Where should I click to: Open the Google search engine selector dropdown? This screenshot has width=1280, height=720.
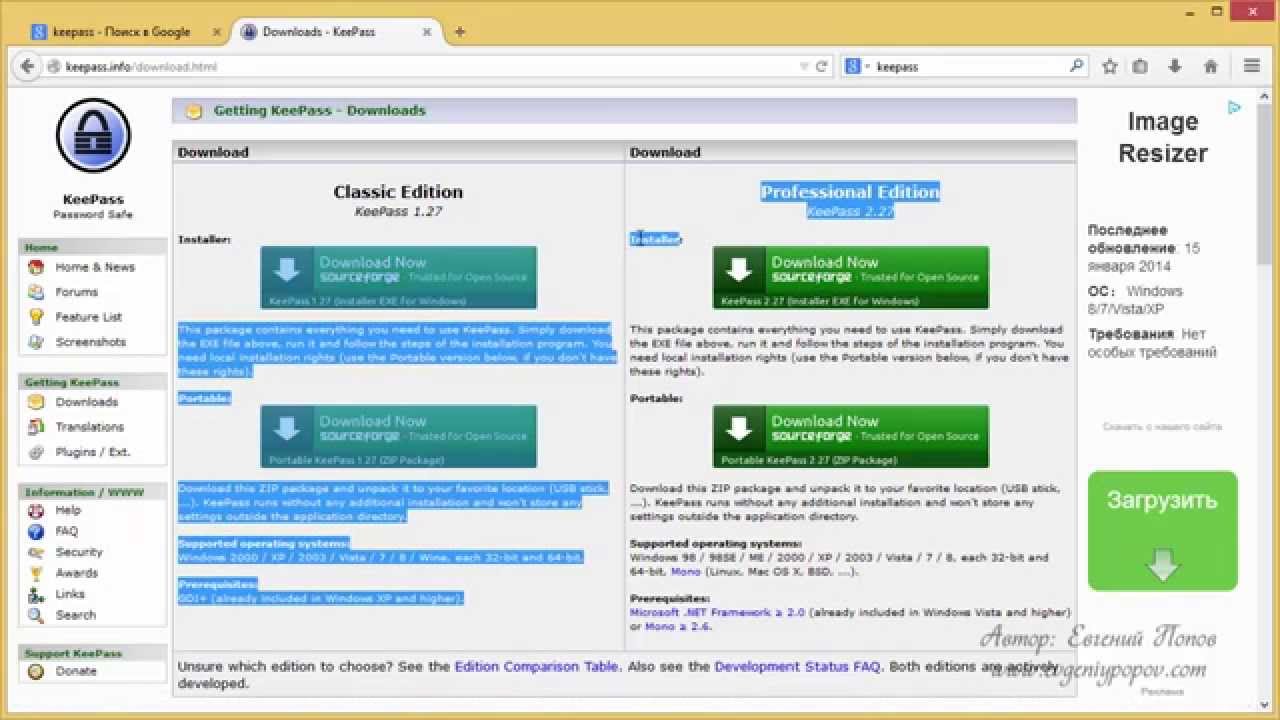pos(857,67)
